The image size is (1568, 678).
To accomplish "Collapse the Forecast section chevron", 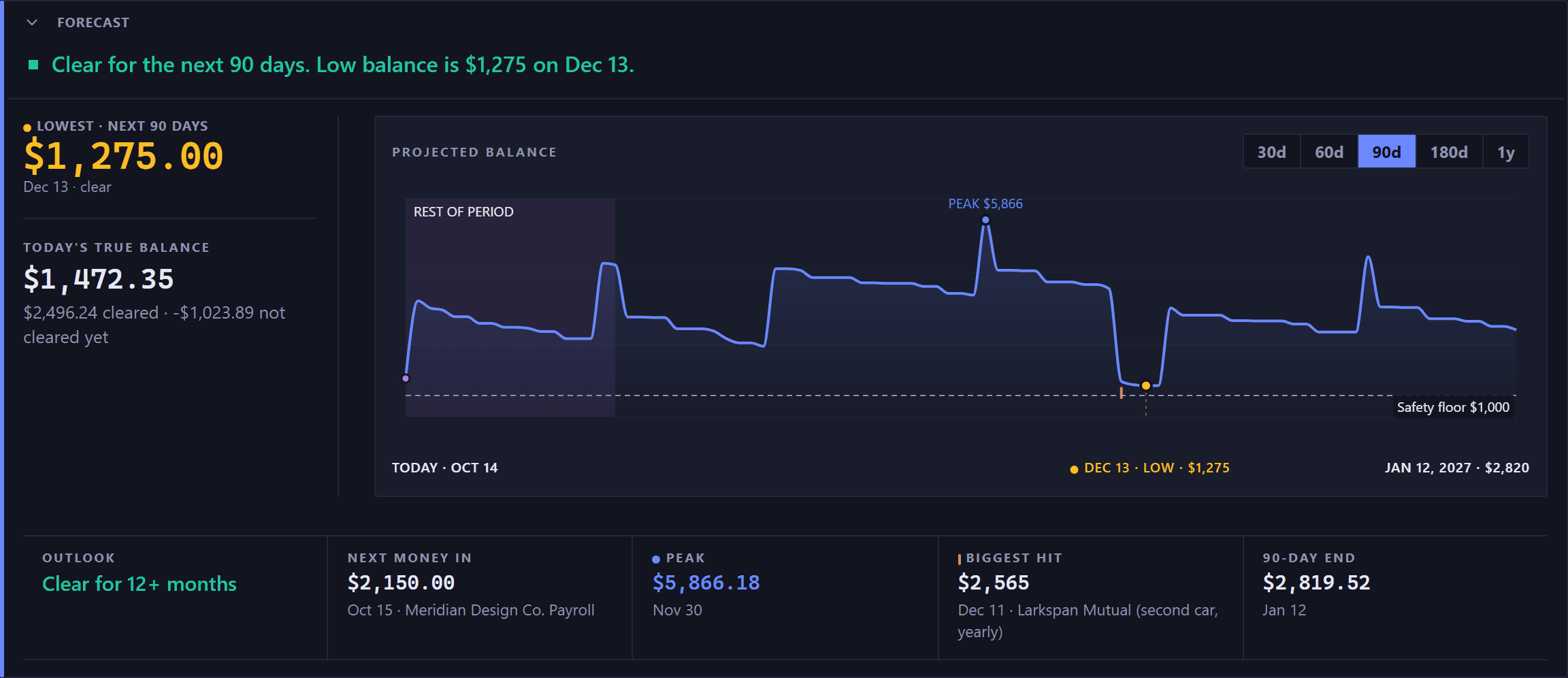I will tap(32, 22).
